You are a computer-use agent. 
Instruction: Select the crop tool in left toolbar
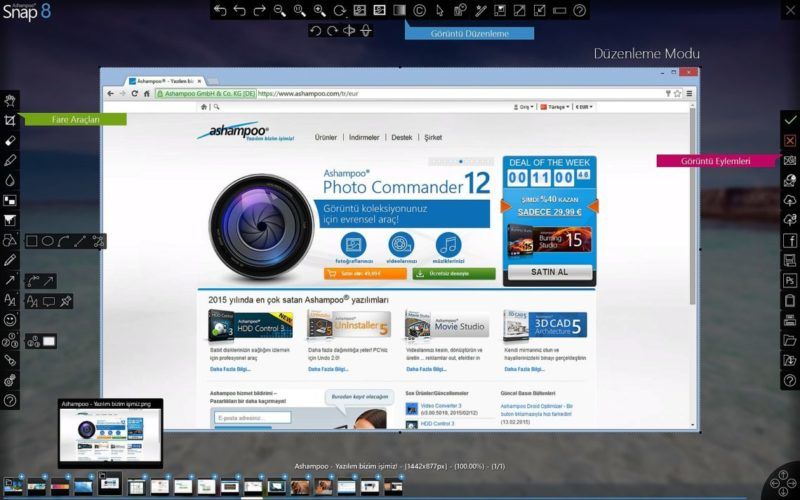(x=10, y=120)
